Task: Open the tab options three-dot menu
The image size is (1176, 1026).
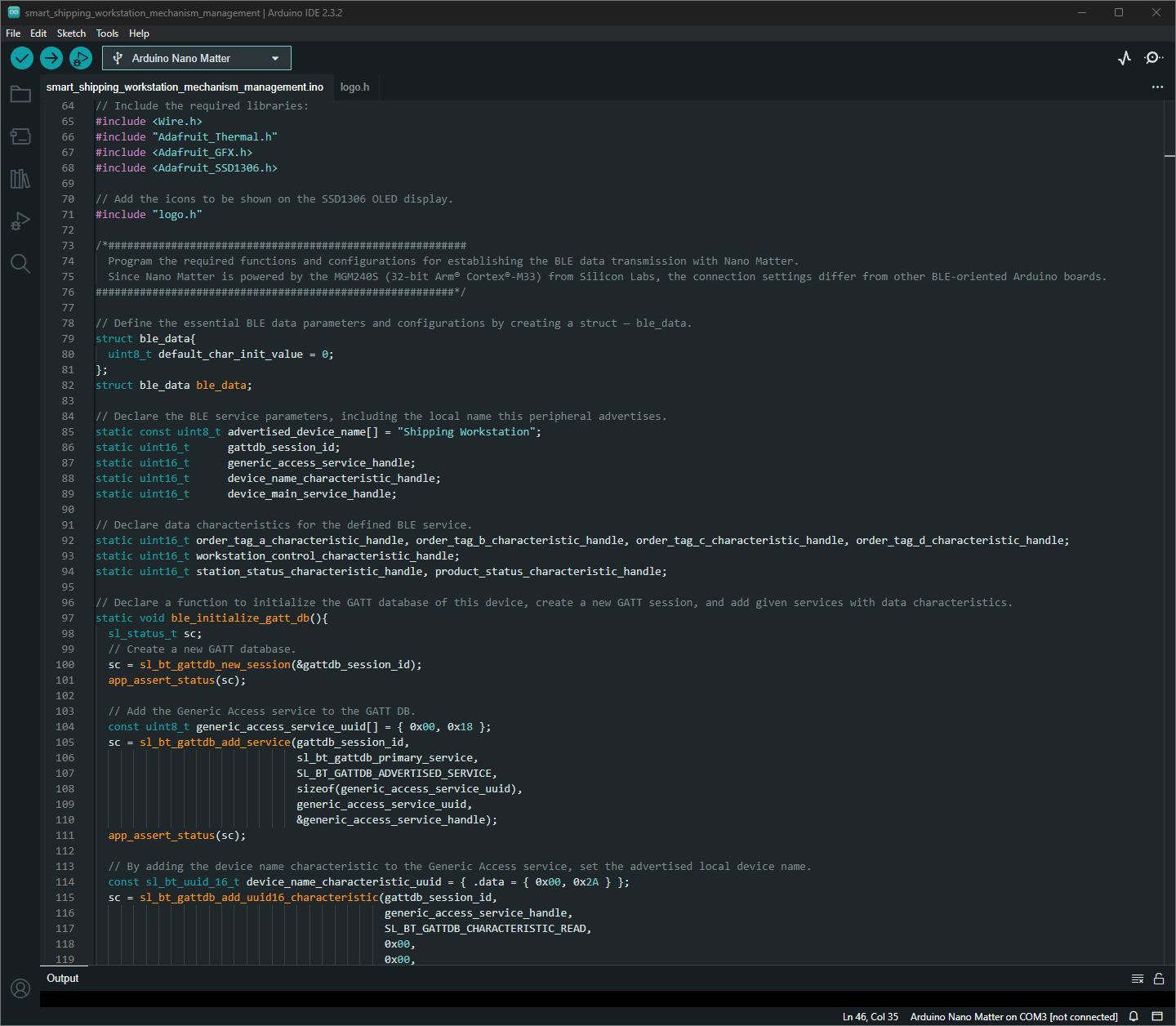Action: 1157,87
